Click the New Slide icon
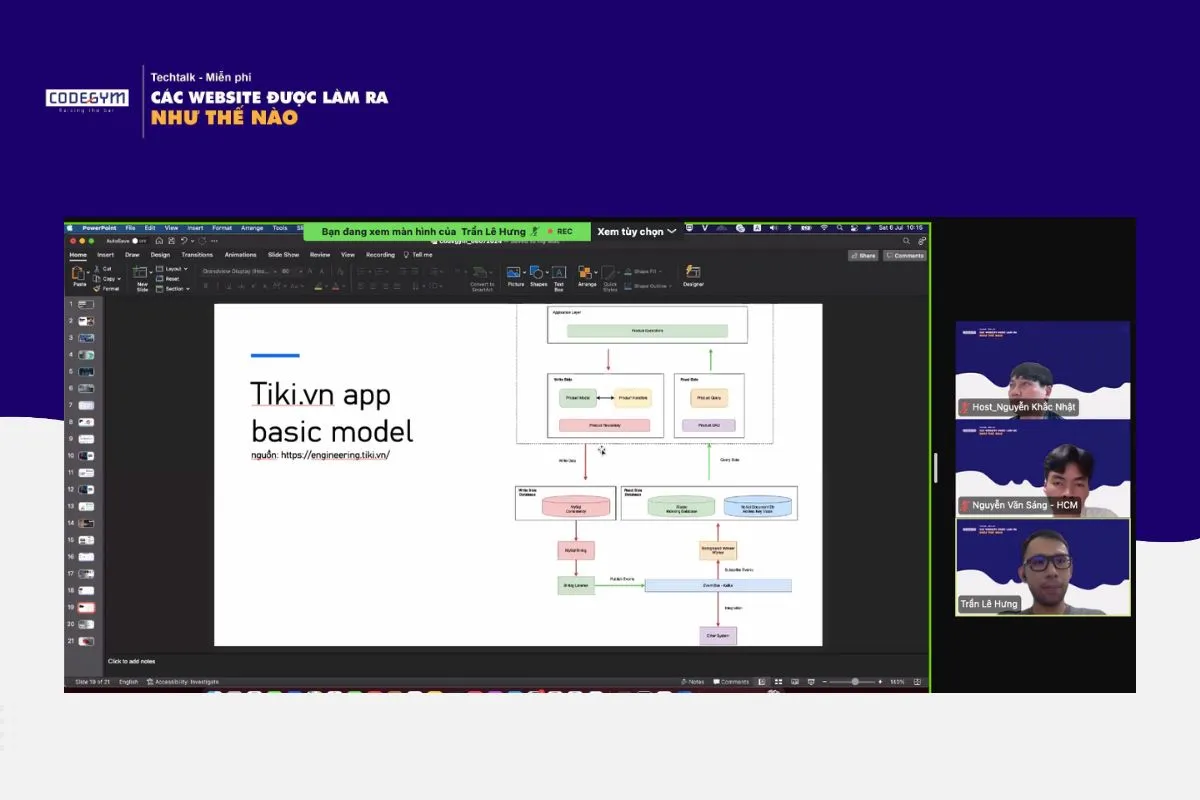This screenshot has width=1200, height=800. tap(140, 272)
